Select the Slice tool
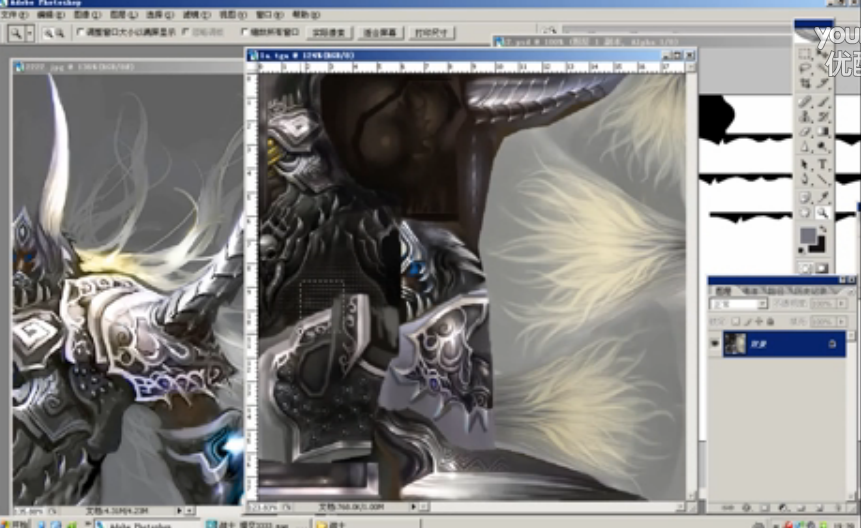The height and width of the screenshot is (528, 861). [x=822, y=83]
